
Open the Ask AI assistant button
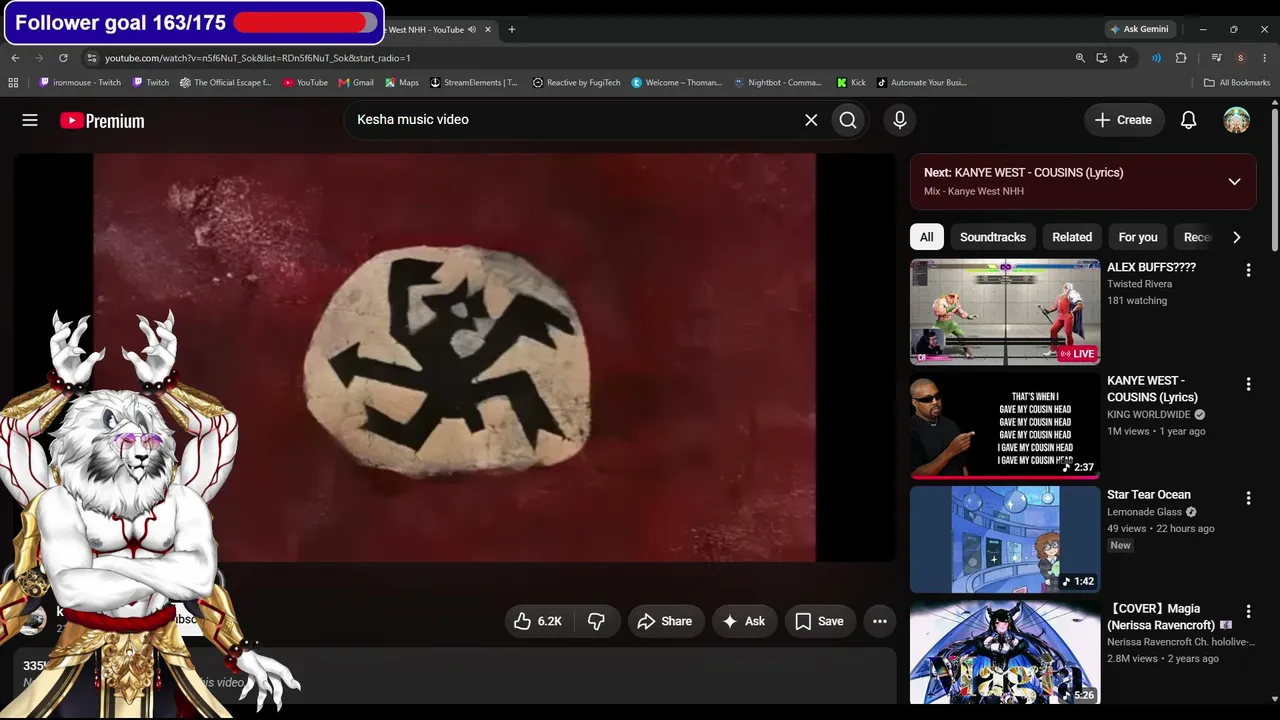(x=743, y=621)
